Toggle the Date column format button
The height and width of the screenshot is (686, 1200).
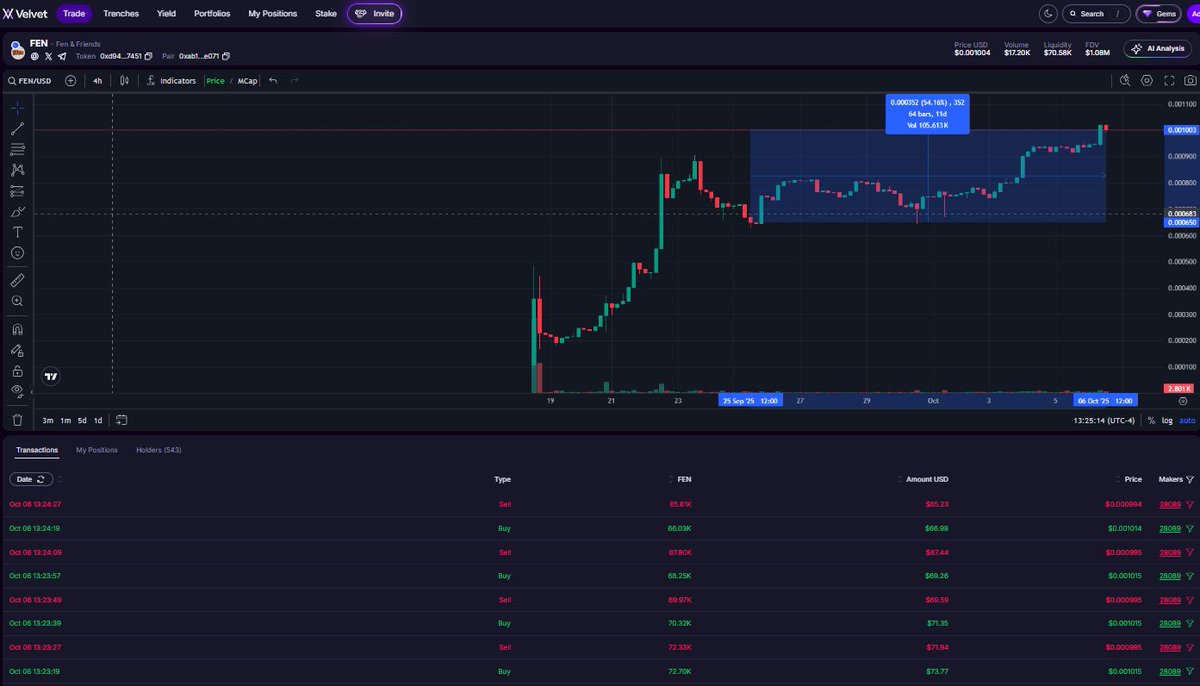[30, 479]
